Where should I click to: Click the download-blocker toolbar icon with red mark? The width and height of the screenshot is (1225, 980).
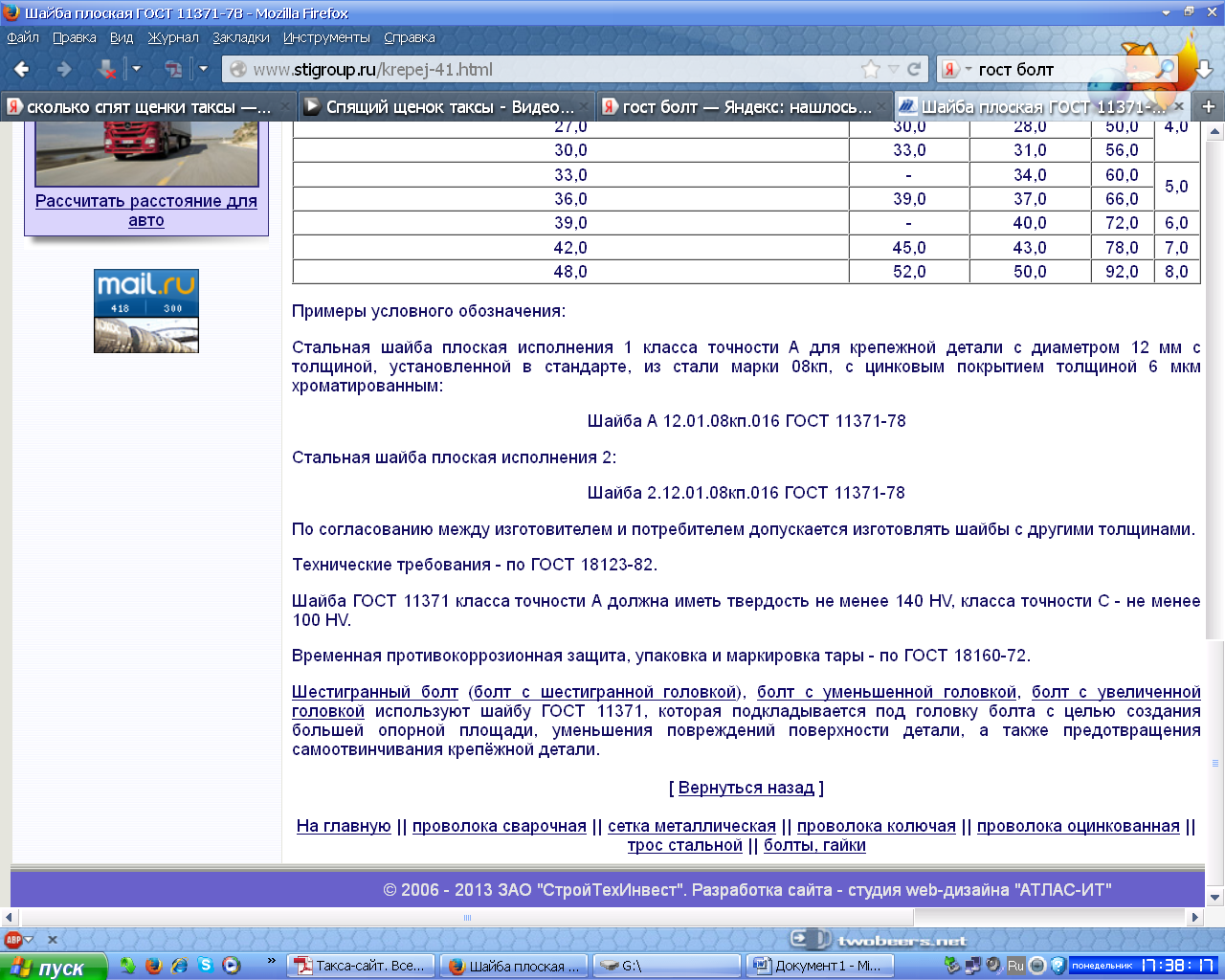point(107,69)
